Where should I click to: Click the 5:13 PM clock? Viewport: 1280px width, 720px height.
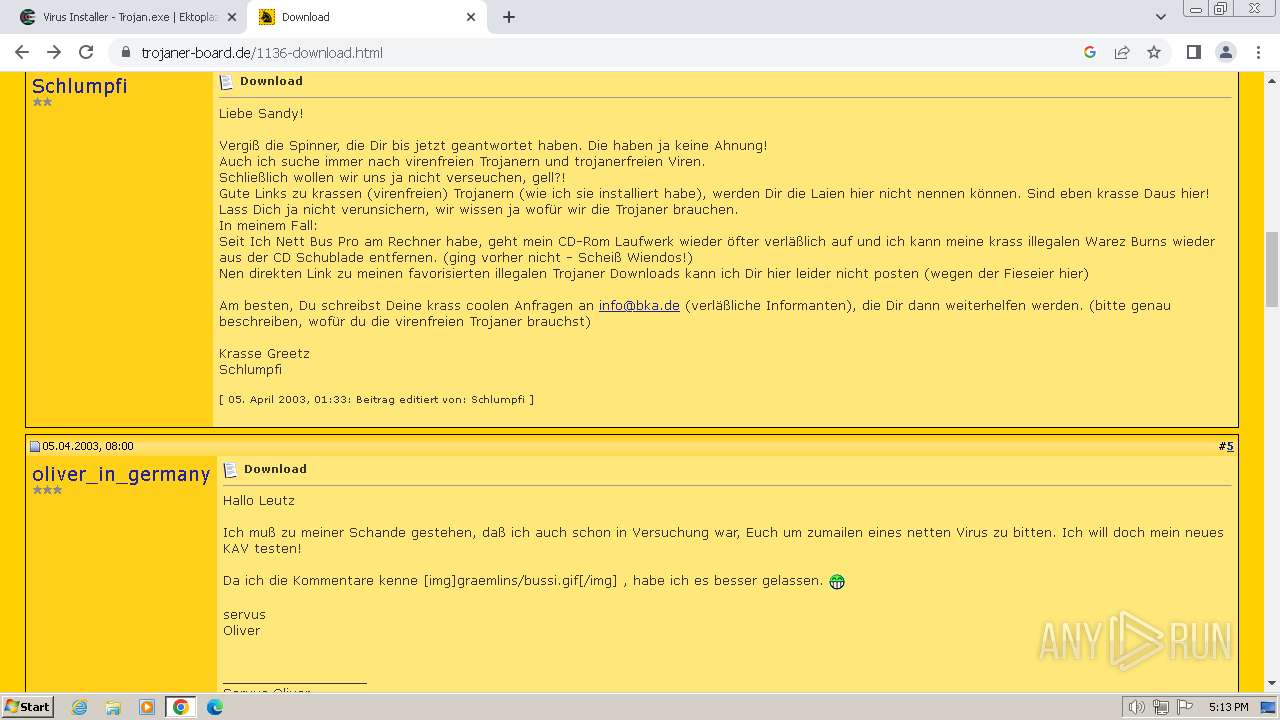coord(1228,707)
